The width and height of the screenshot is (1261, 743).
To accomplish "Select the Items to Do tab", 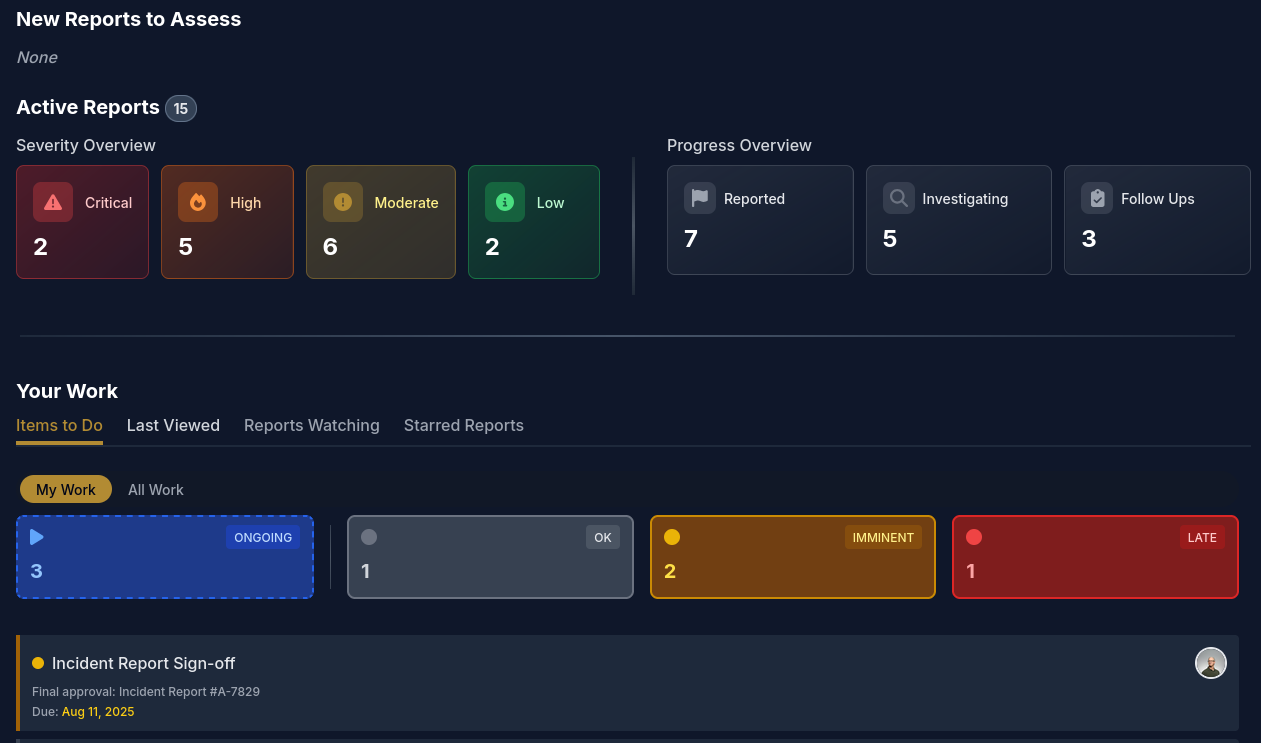I will [x=59, y=425].
